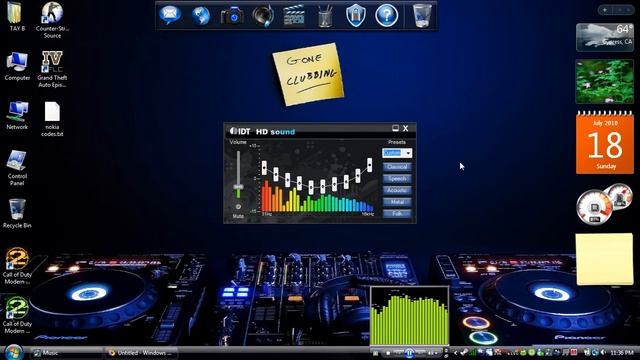Open the help question mark dock icon
Screen dimensions: 640x360
(387, 16)
